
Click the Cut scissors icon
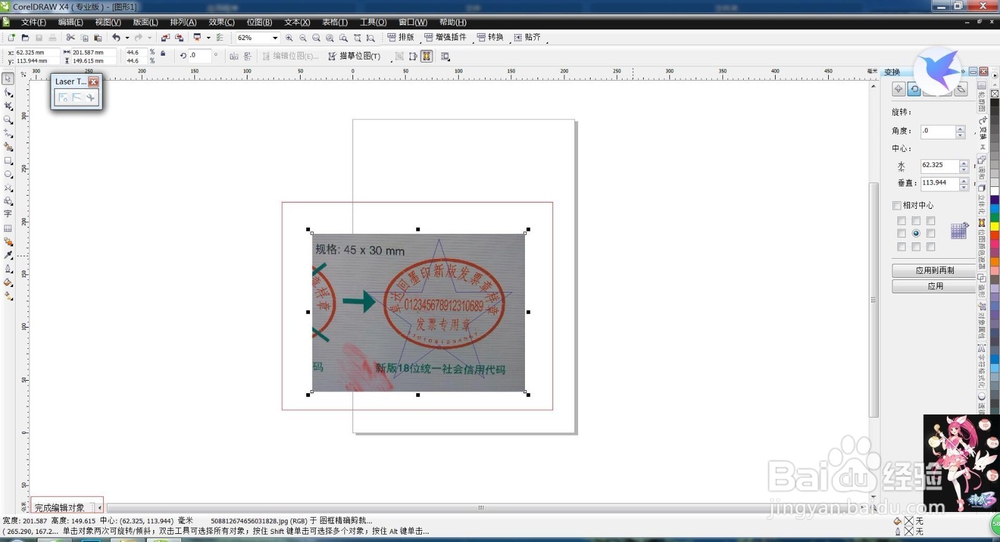[70, 38]
